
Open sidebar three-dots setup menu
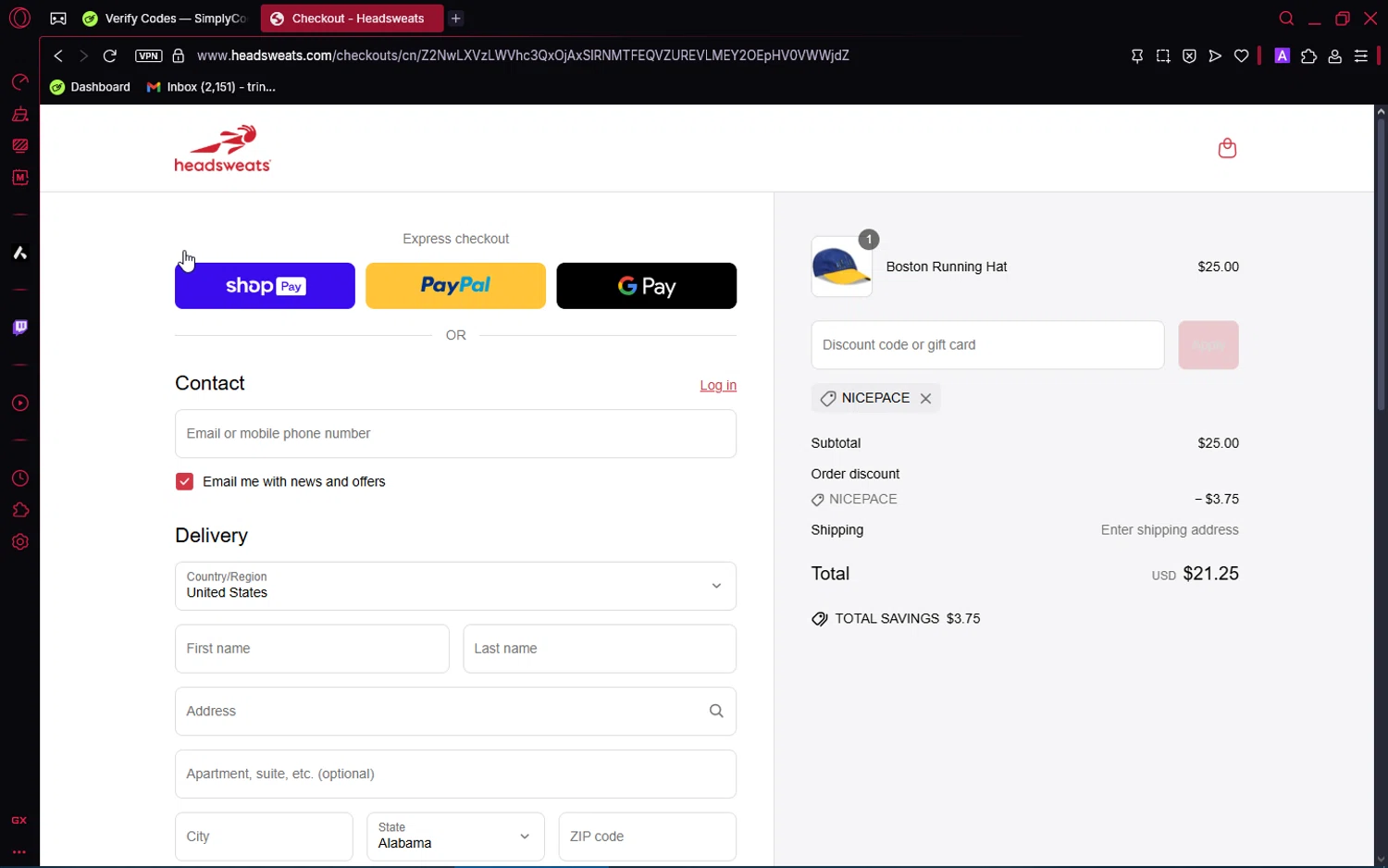19,852
